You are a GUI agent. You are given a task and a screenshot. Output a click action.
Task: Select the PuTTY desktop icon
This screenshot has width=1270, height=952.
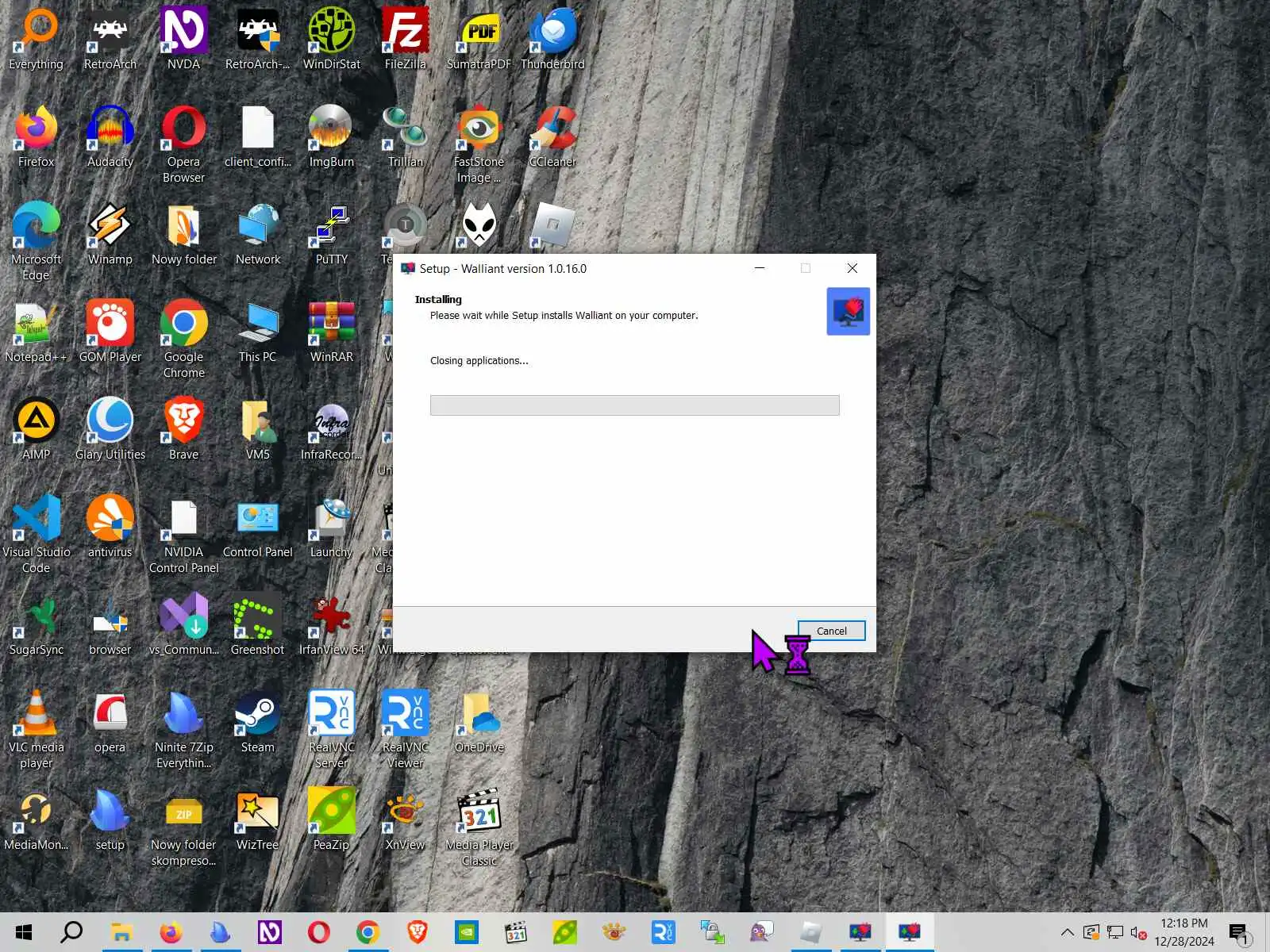(332, 234)
